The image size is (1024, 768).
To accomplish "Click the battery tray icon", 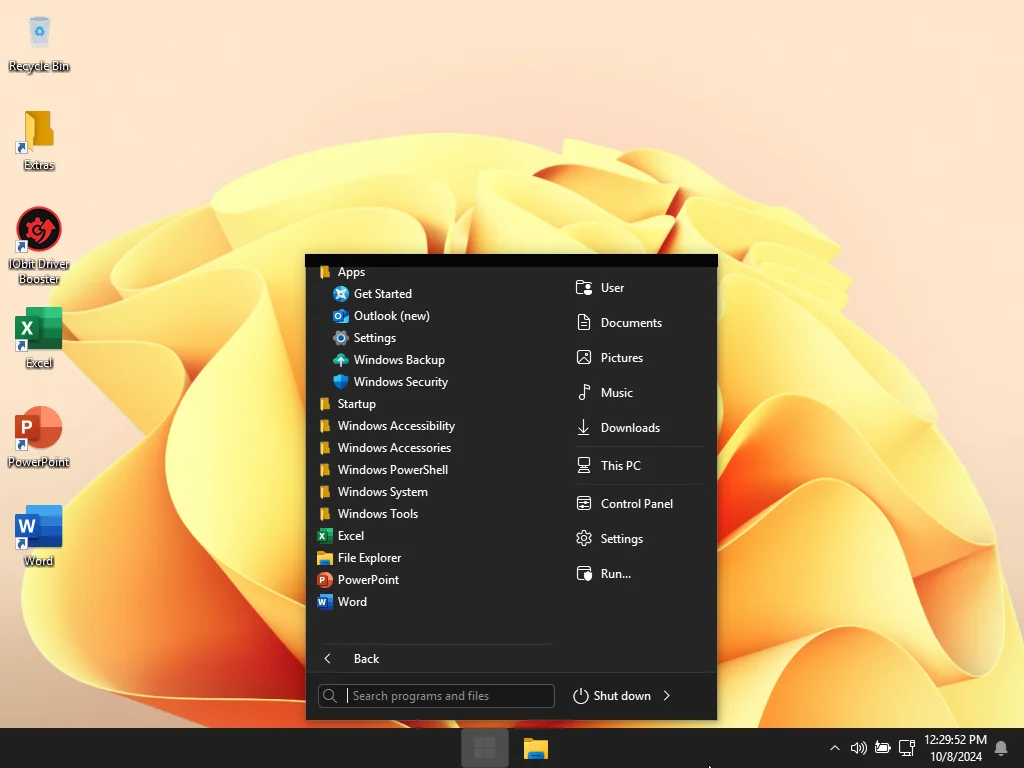I will 882,748.
